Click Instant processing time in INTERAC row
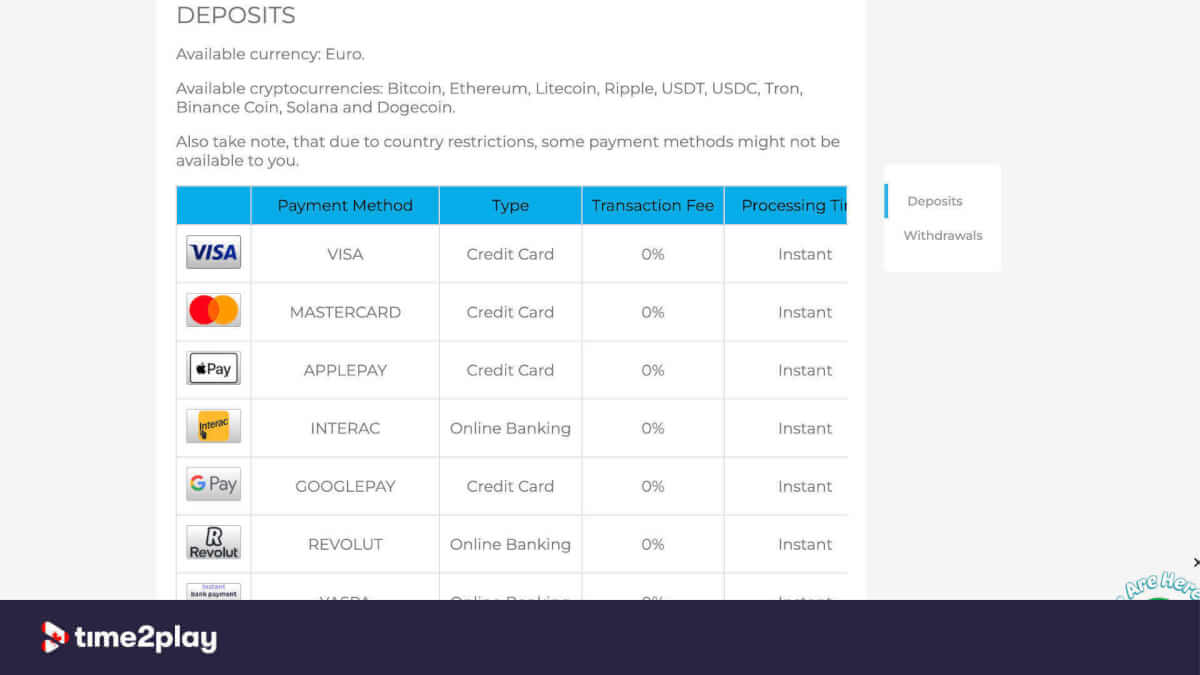This screenshot has width=1200, height=675. point(805,428)
